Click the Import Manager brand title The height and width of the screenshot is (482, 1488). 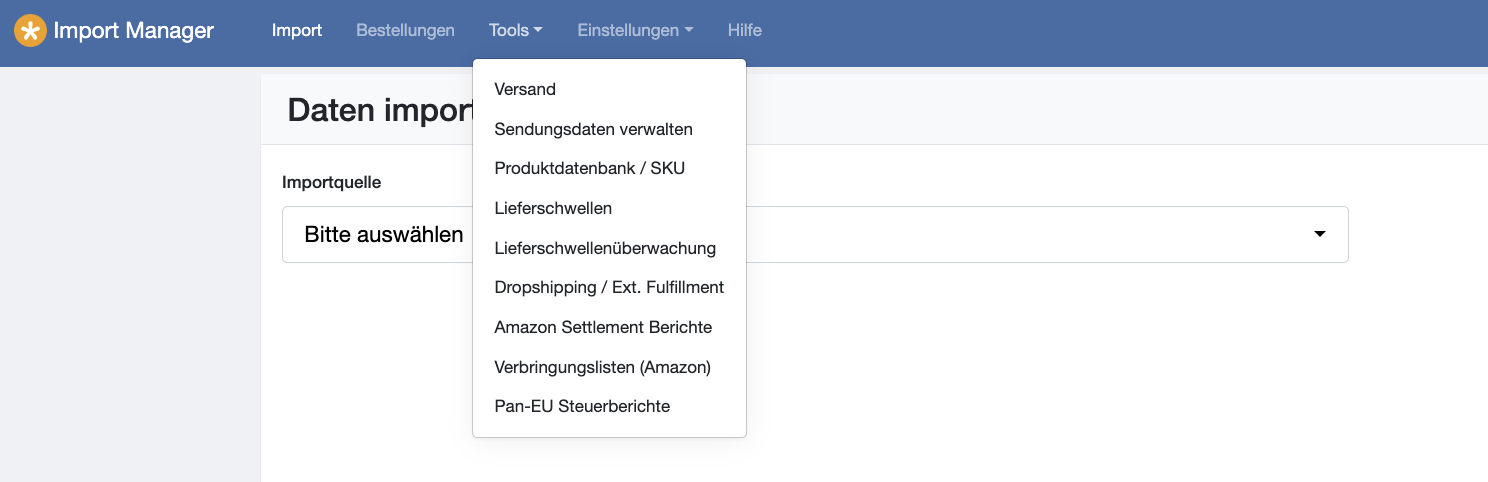click(x=133, y=31)
